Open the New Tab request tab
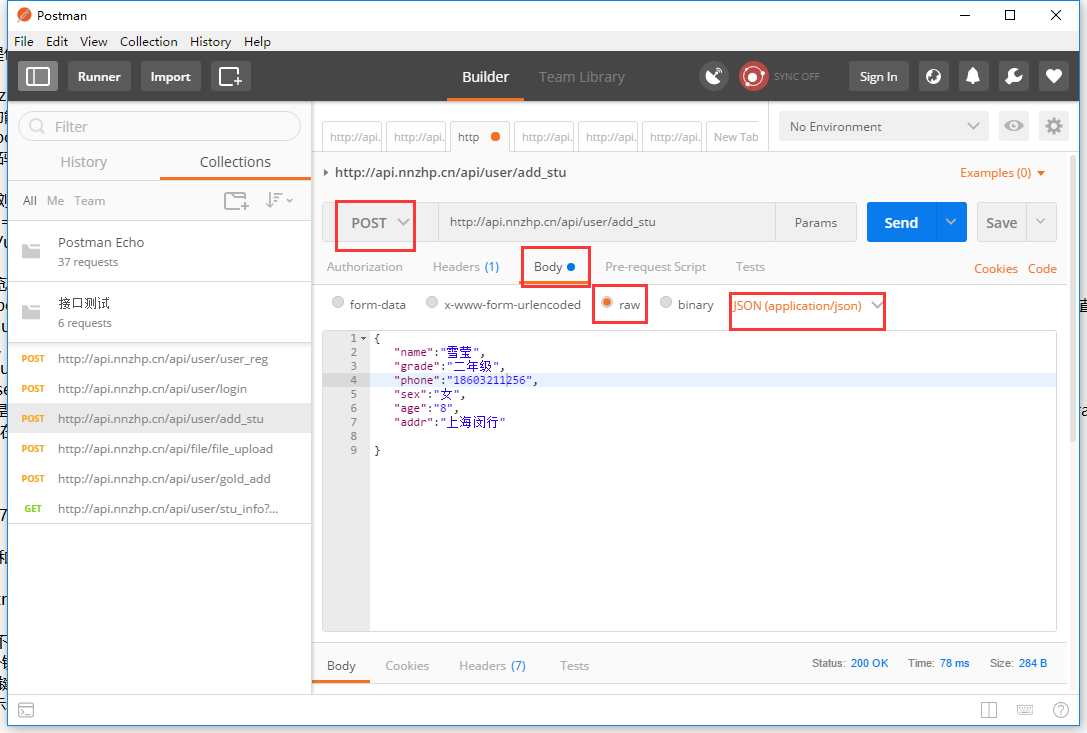Screen dimensions: 1087x733 coord(736,137)
